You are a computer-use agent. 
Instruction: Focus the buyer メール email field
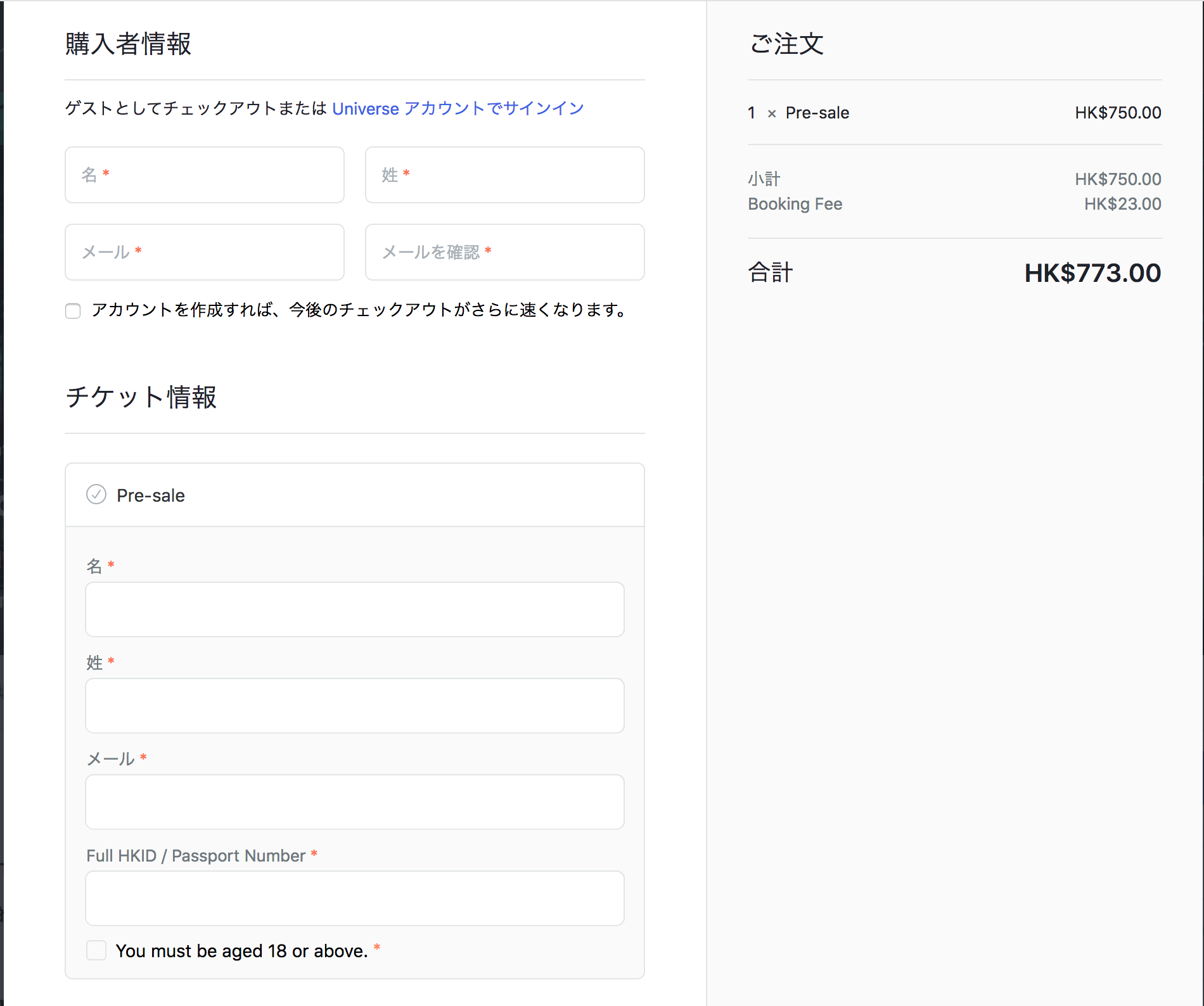205,252
